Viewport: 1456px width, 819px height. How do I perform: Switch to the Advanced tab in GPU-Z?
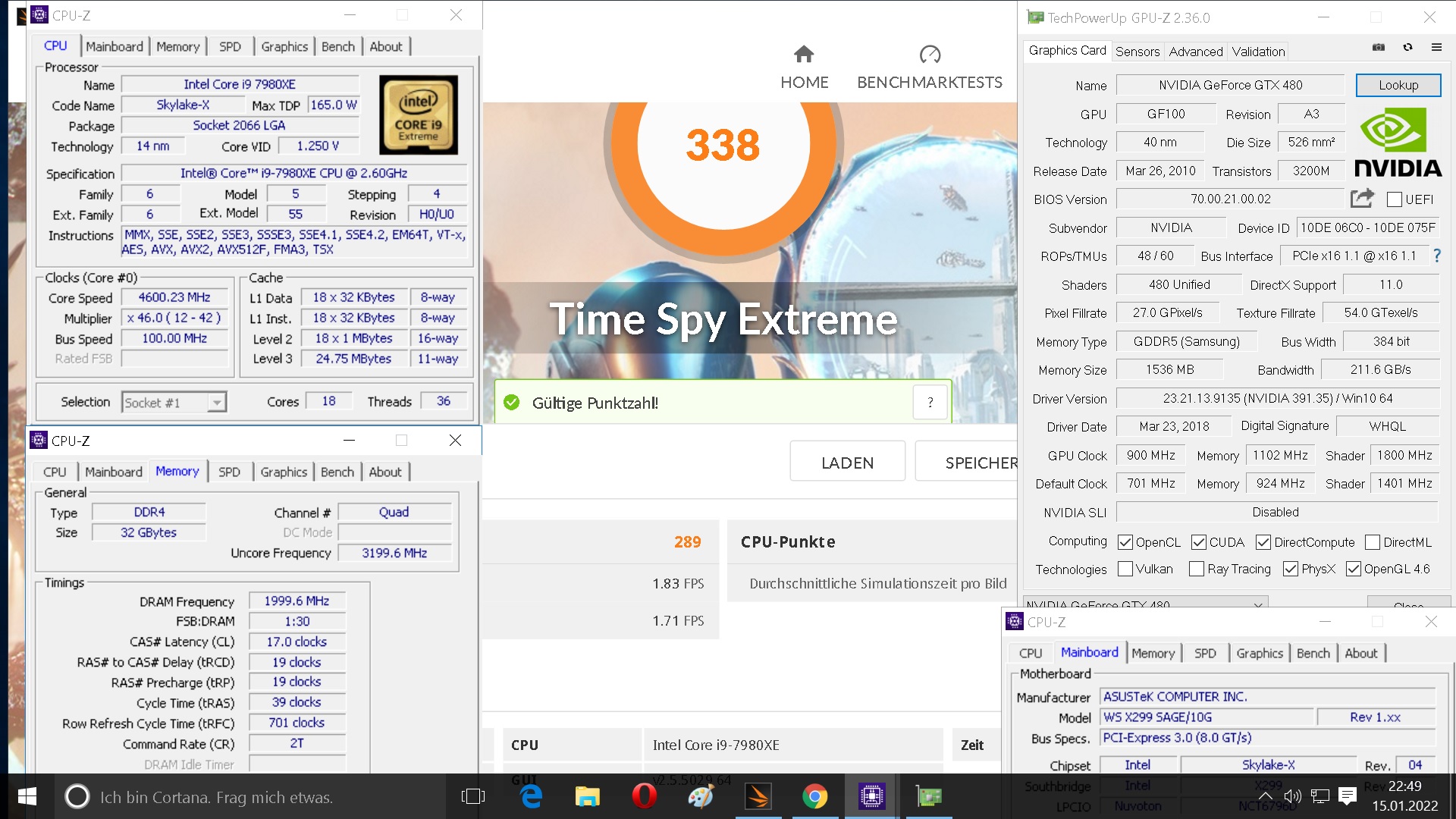[x=1196, y=52]
